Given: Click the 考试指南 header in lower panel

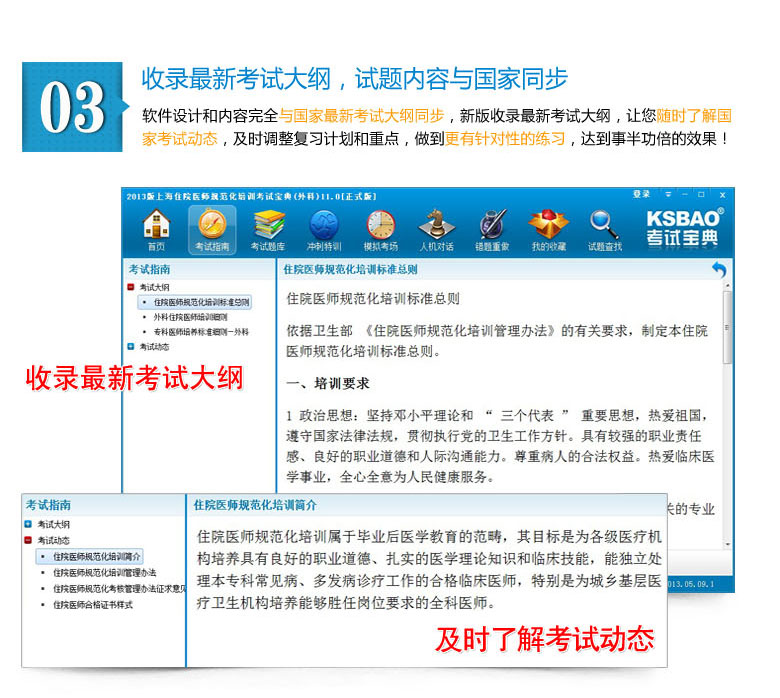Looking at the screenshot, I should point(48,505).
